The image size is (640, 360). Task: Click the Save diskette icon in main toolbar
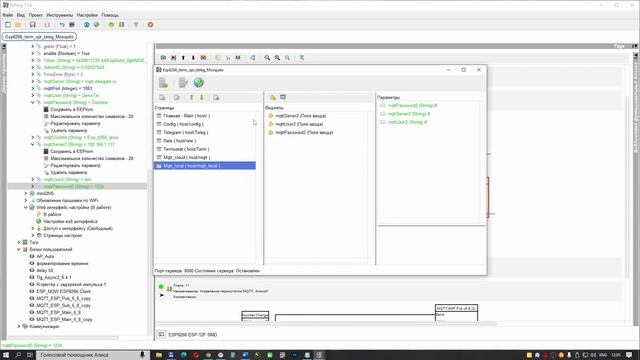(33, 25)
